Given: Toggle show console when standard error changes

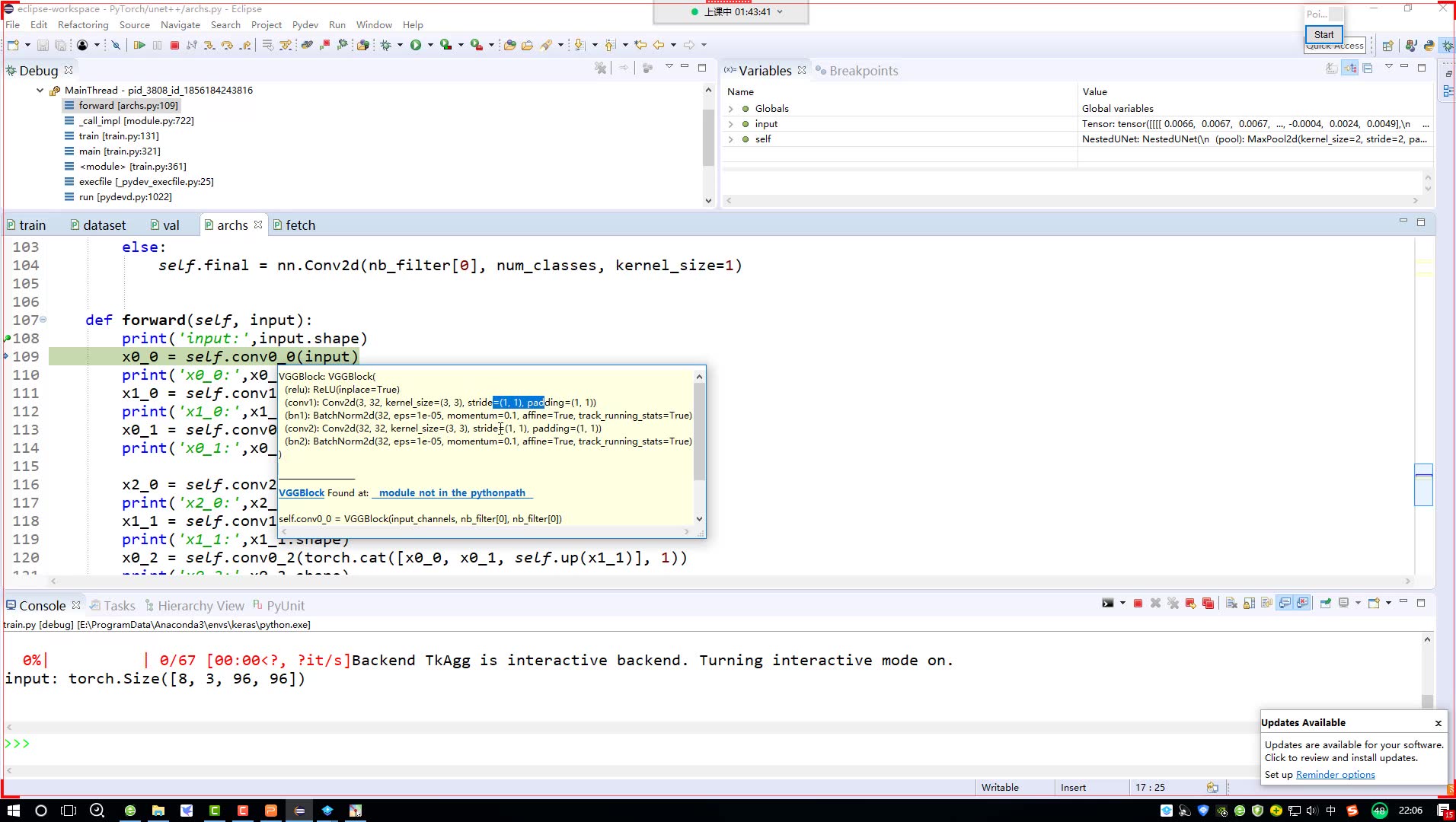Looking at the screenshot, I should pos(1303,604).
